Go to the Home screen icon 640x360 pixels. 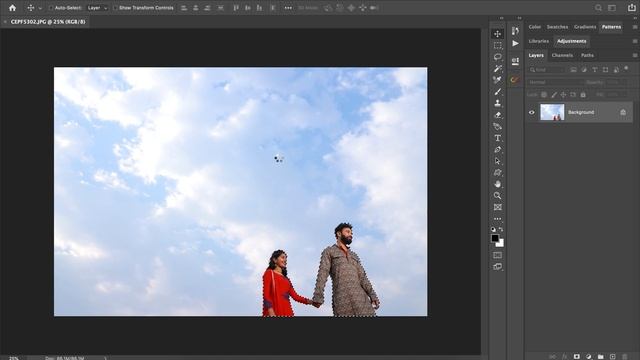tap(12, 8)
